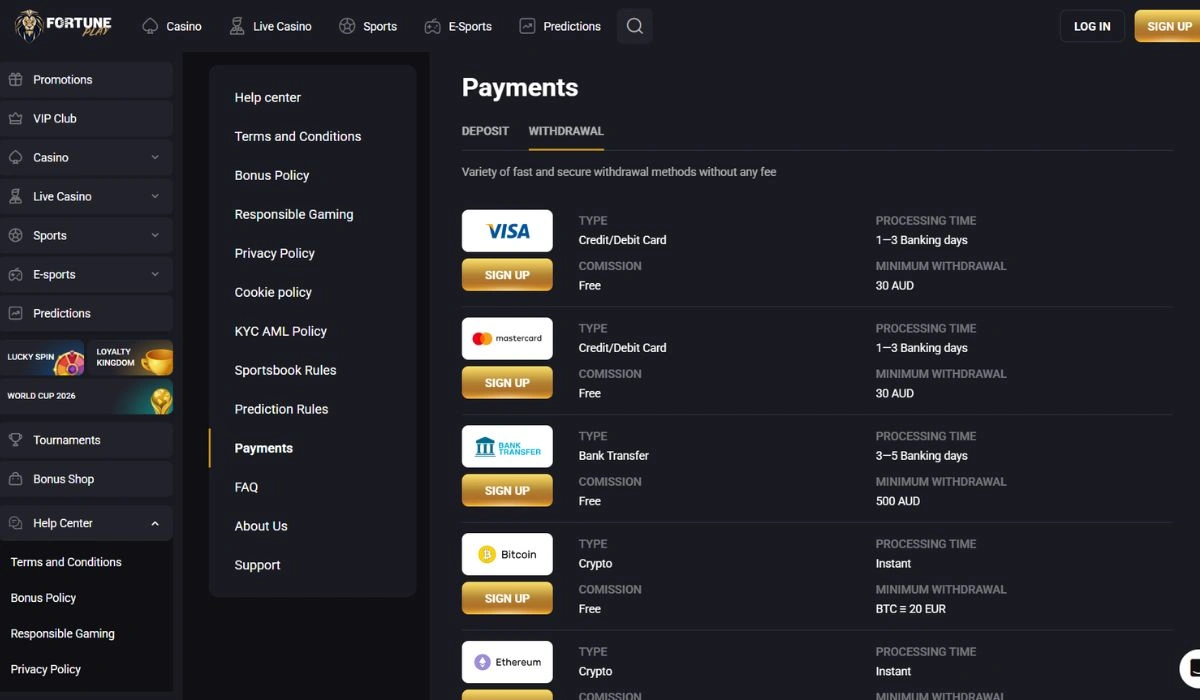Click the top Sign Up button
The width and height of the screenshot is (1200, 700).
point(1168,26)
